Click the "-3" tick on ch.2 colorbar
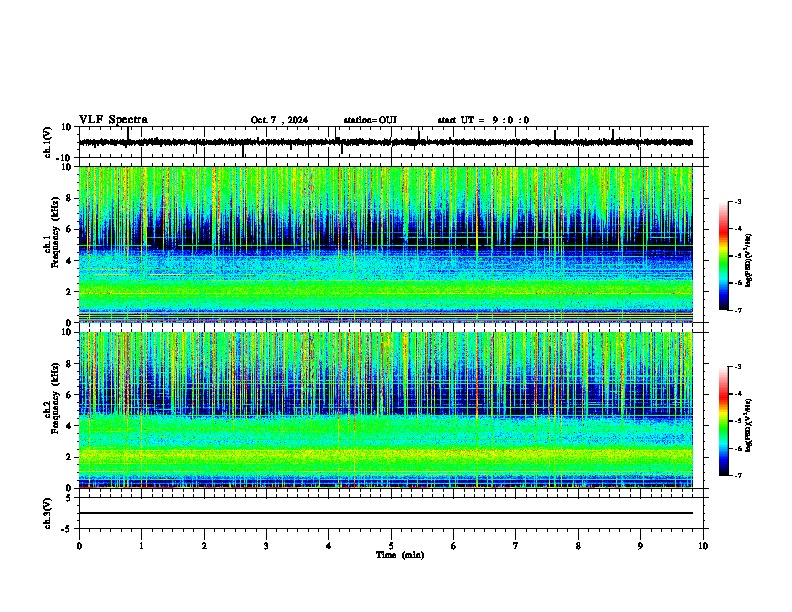792x612 pixels. pyautogui.click(x=738, y=367)
